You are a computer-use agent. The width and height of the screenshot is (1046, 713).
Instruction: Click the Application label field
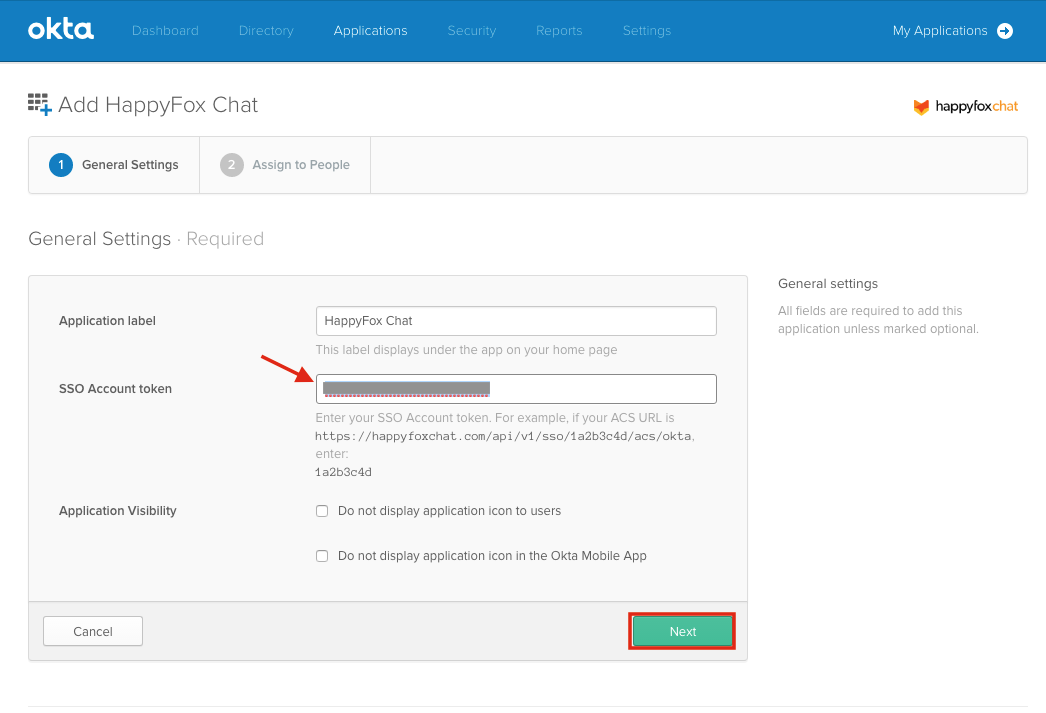pos(516,320)
